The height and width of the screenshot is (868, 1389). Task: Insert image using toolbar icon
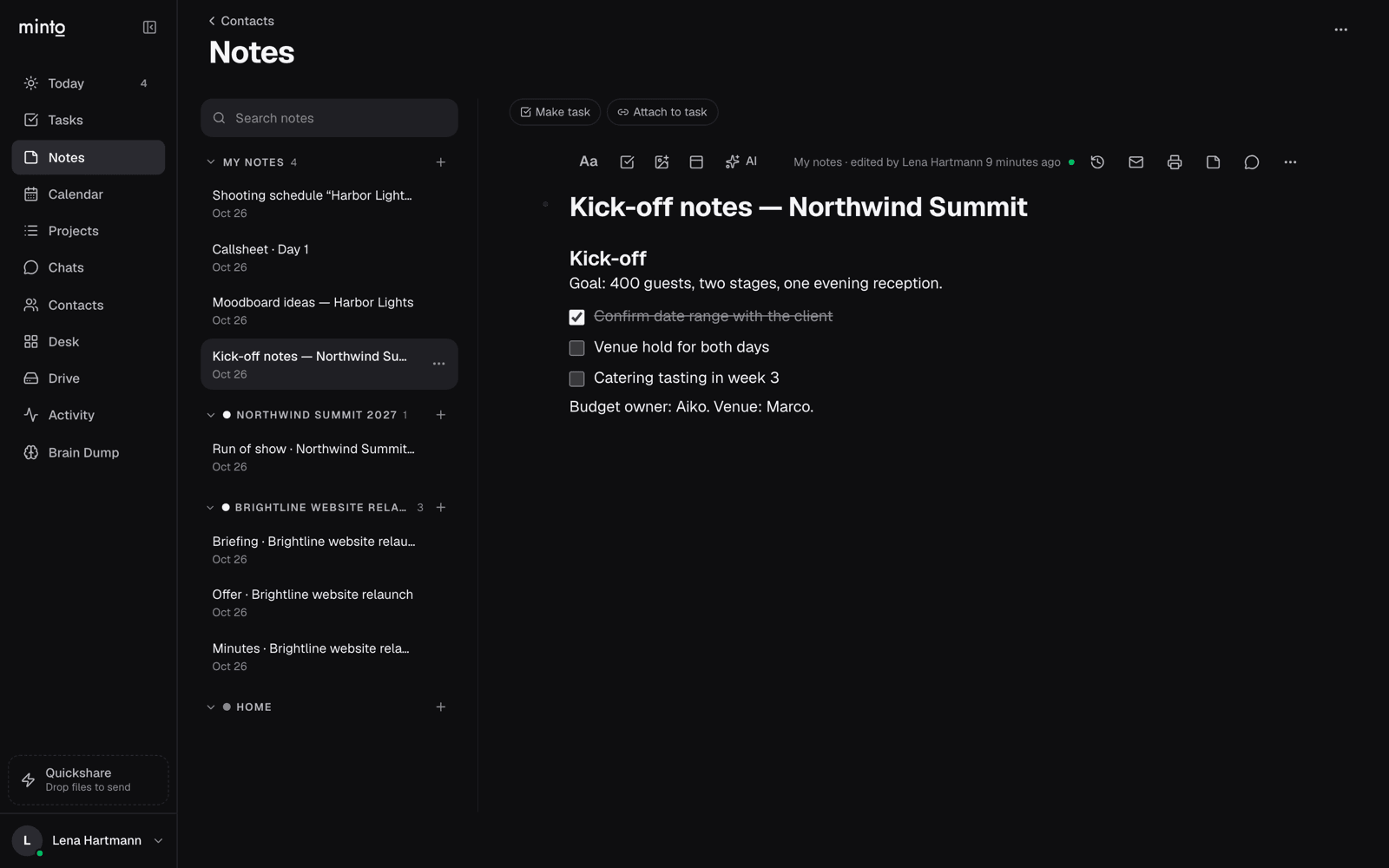[662, 162]
